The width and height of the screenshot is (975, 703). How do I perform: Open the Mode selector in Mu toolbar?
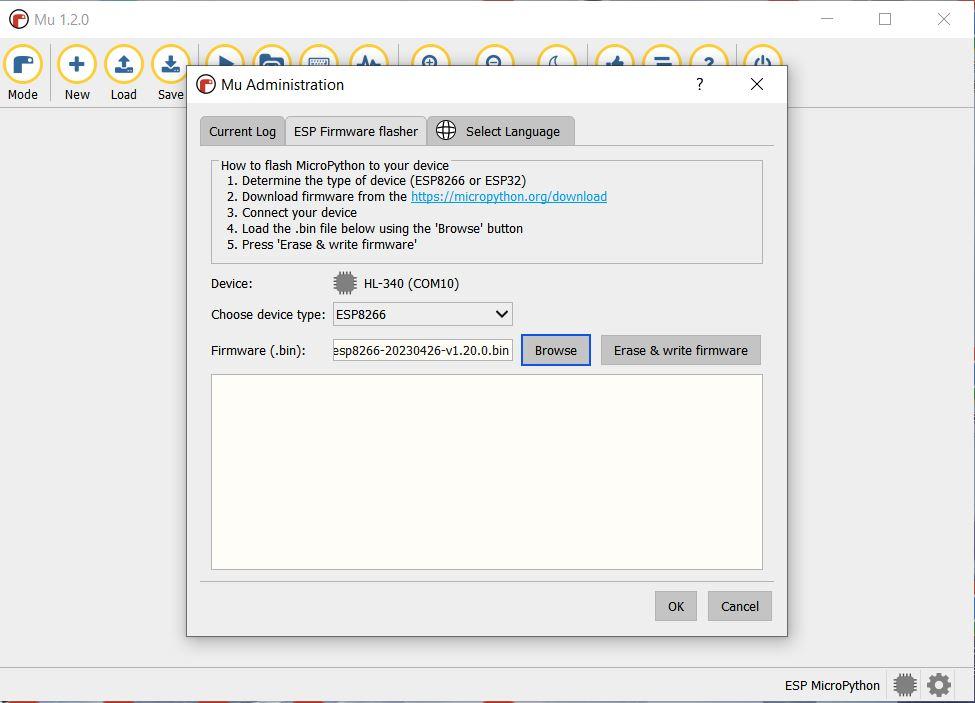[23, 73]
